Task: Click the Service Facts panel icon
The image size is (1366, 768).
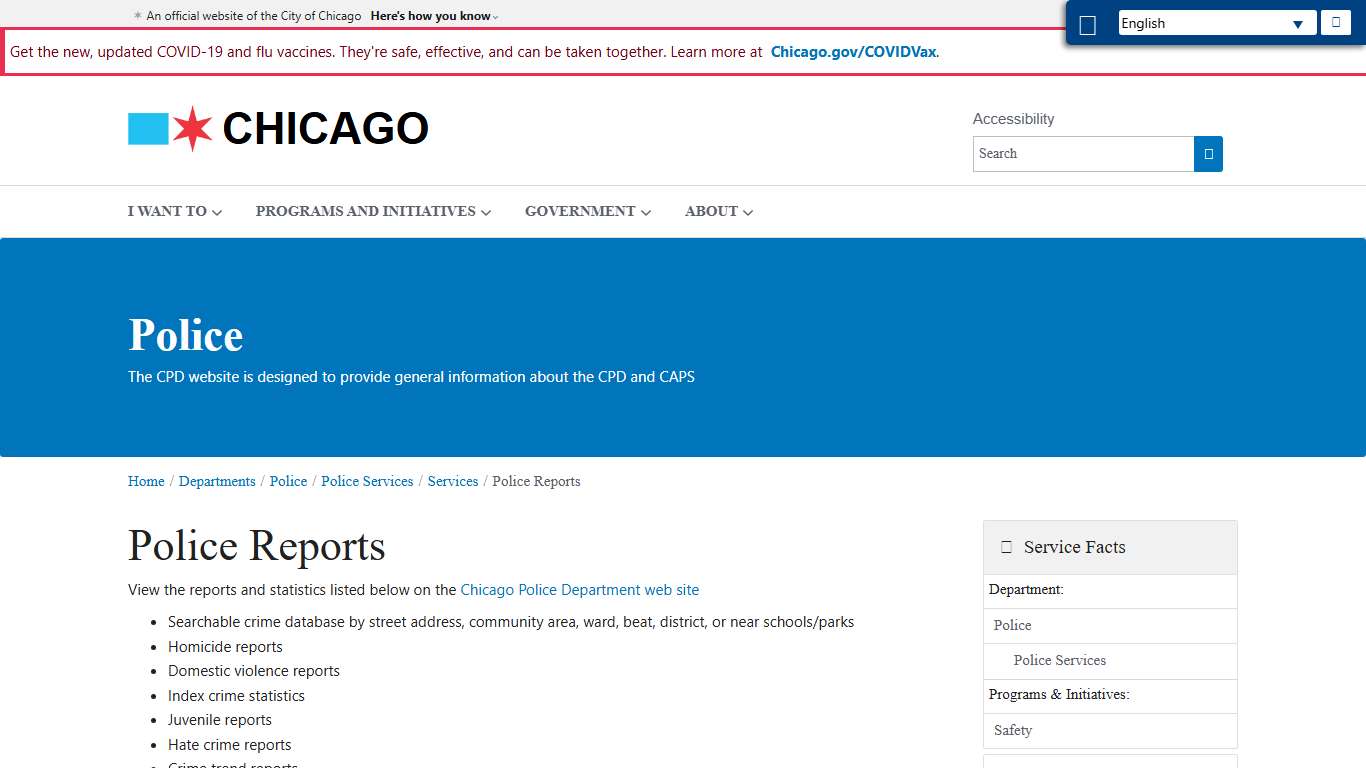Action: [1006, 546]
